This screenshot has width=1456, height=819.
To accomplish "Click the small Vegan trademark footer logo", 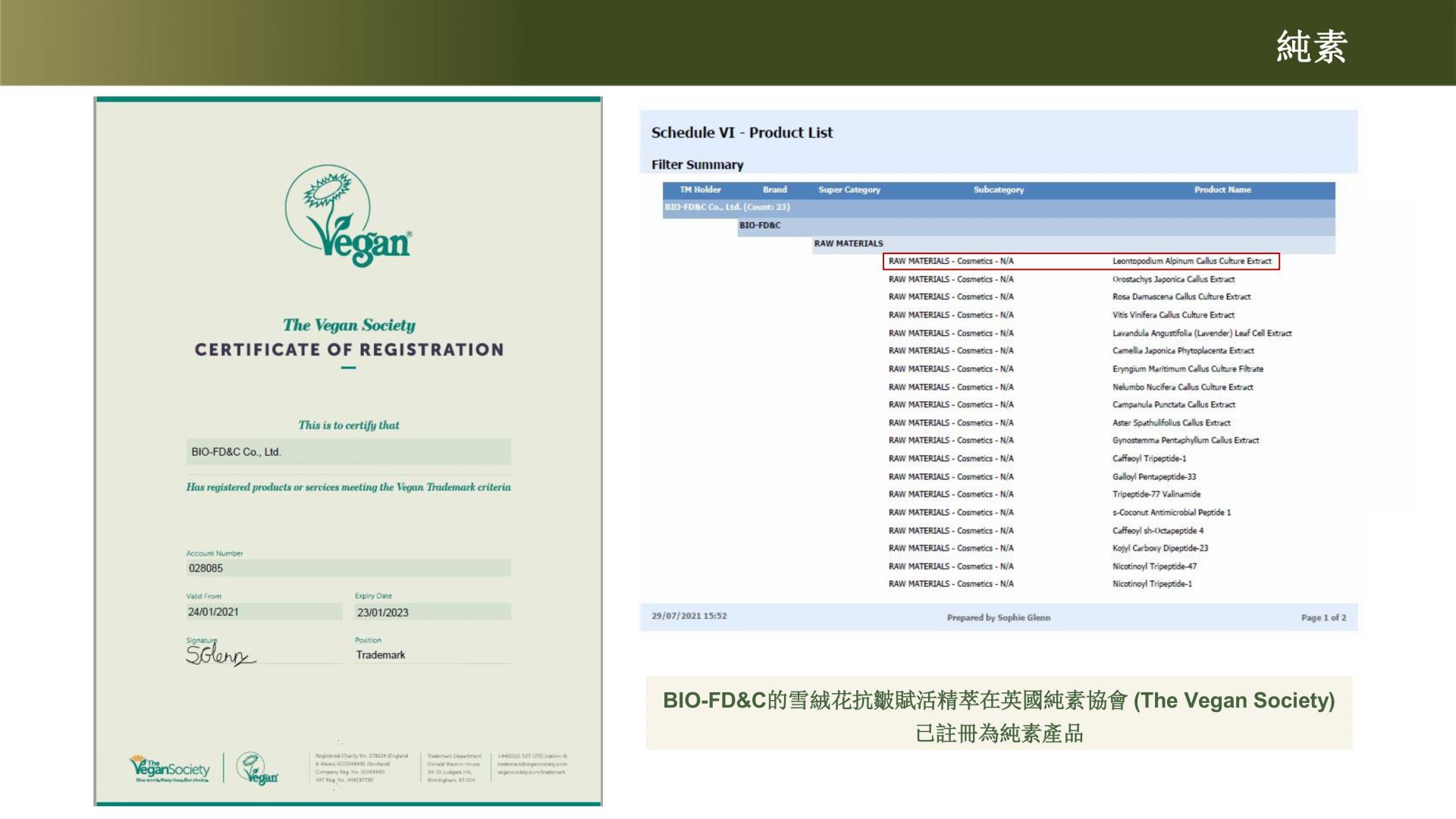I will pos(258,769).
